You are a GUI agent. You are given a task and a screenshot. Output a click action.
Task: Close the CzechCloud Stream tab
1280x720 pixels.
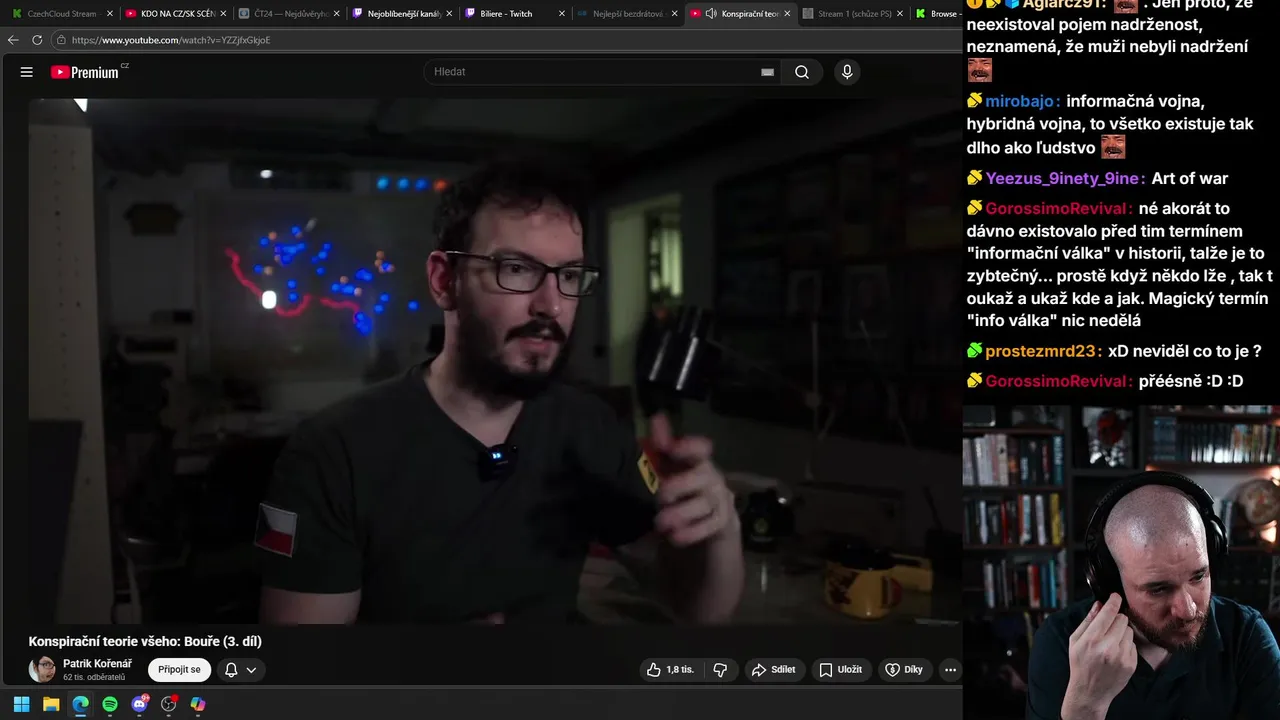108,14
